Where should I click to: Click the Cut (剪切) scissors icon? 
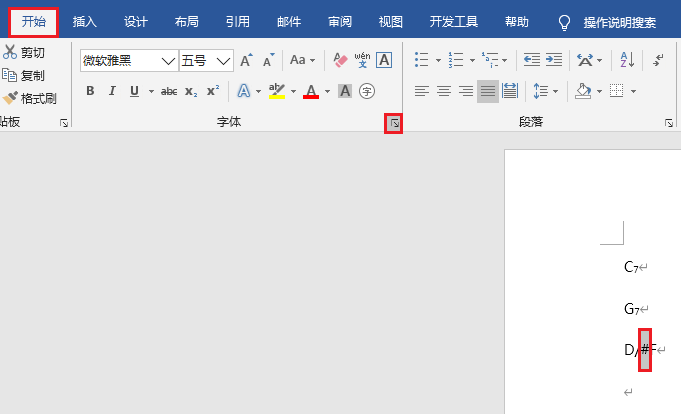point(10,52)
